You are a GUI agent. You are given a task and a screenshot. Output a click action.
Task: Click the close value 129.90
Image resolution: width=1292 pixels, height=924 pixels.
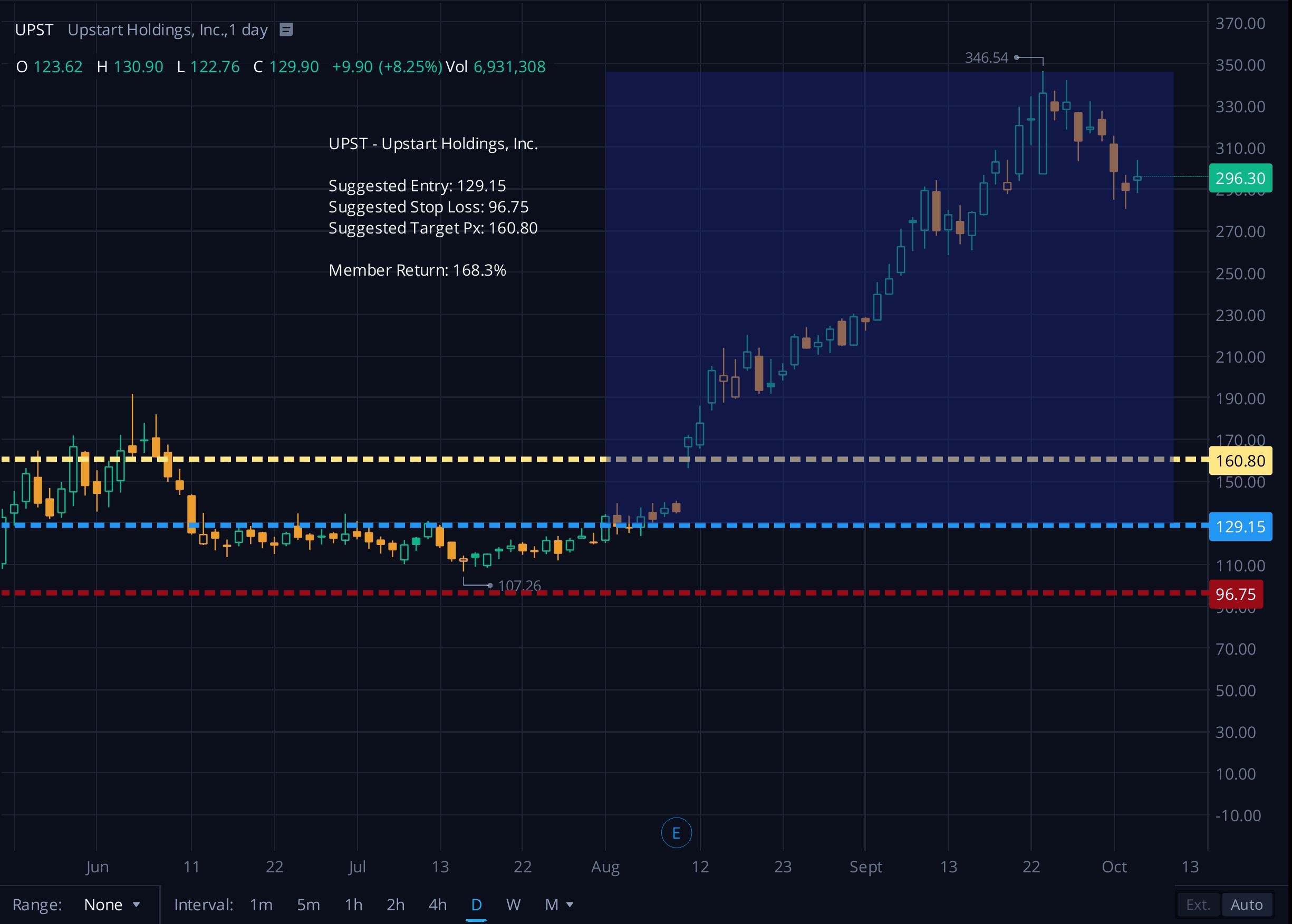[x=294, y=66]
